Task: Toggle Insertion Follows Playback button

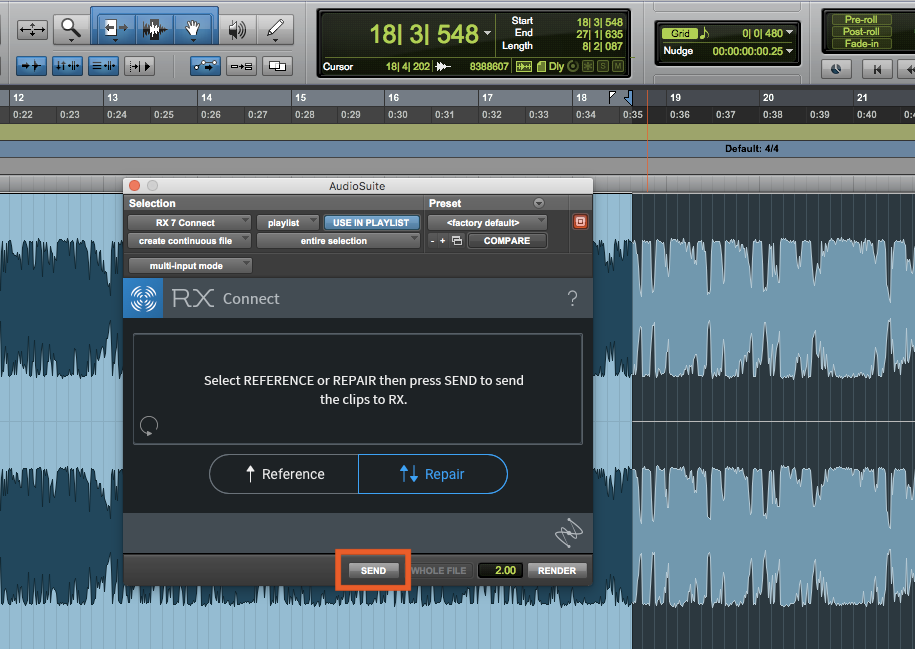Action: (139, 66)
